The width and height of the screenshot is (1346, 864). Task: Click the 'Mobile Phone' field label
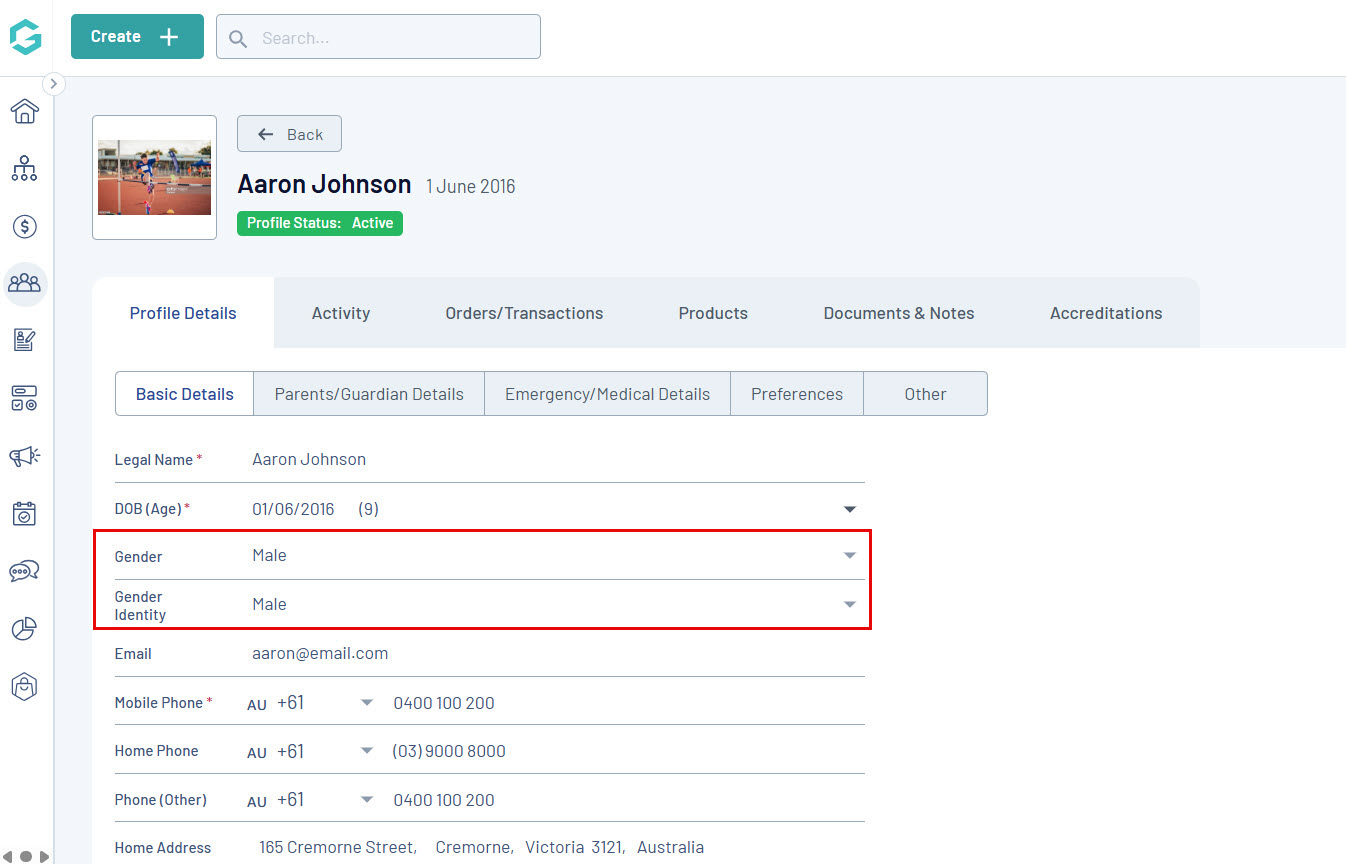[x=159, y=702]
